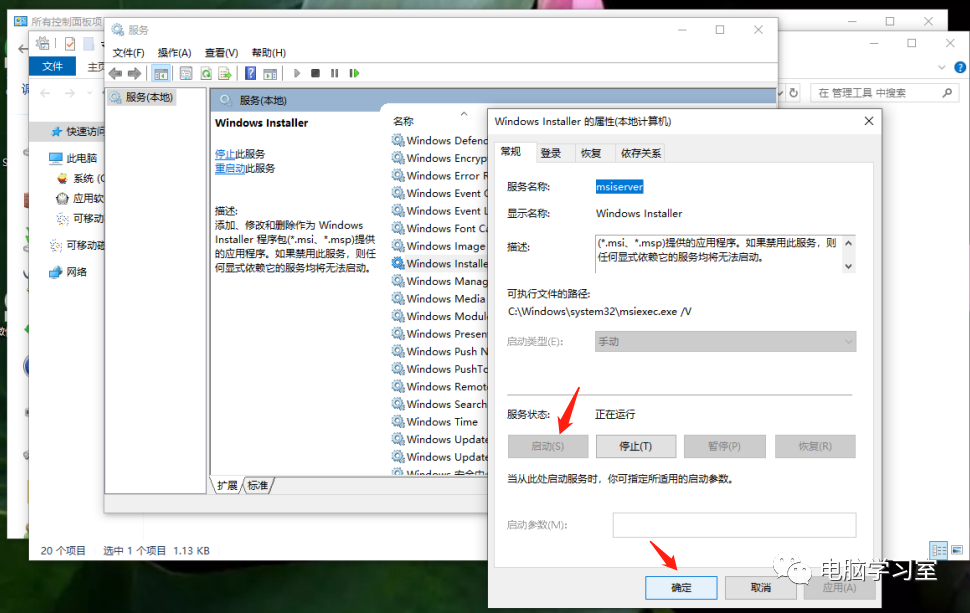Select the Windows Font Ca... service row
The image size is (970, 613).
tap(440, 228)
